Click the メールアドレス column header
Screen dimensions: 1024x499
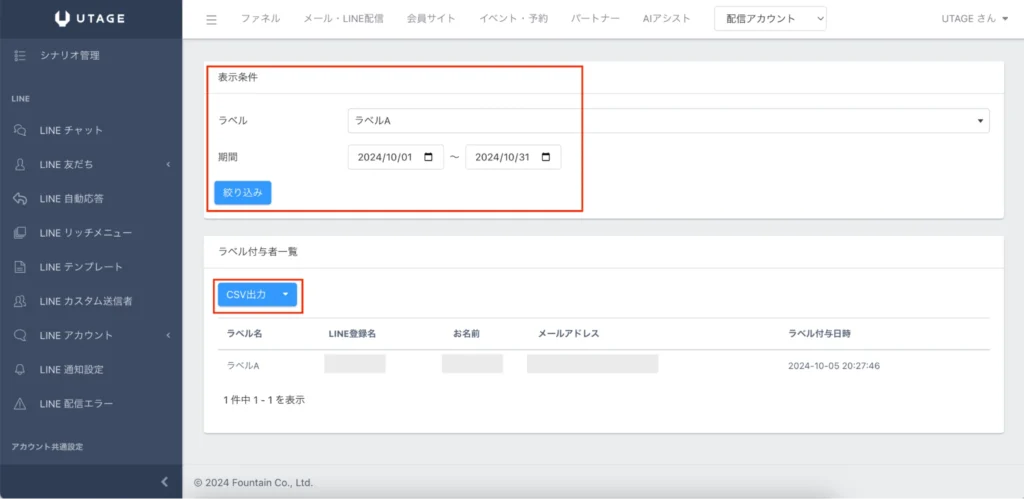pyautogui.click(x=568, y=334)
